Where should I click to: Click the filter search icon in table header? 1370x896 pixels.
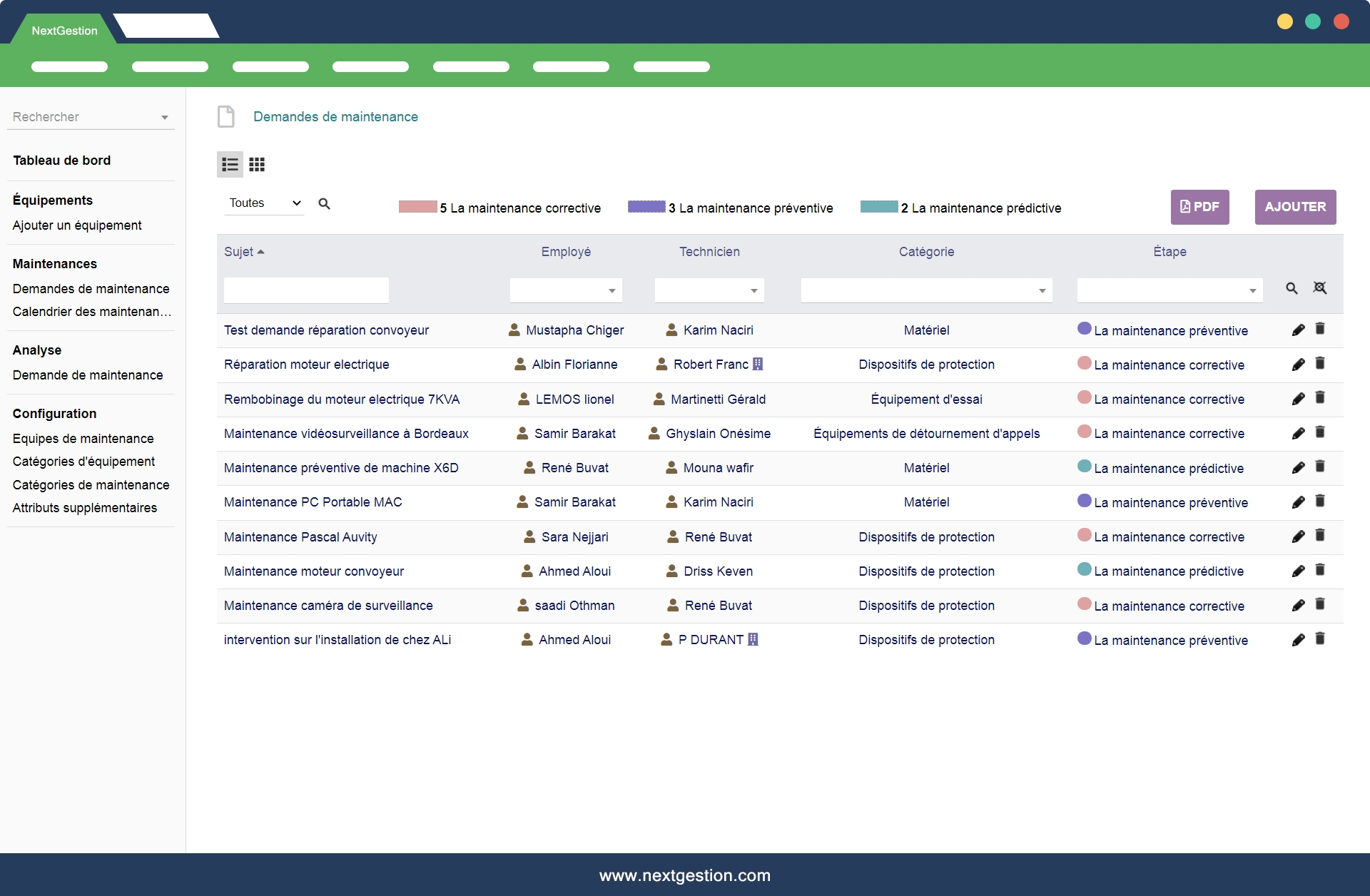[x=1292, y=288]
